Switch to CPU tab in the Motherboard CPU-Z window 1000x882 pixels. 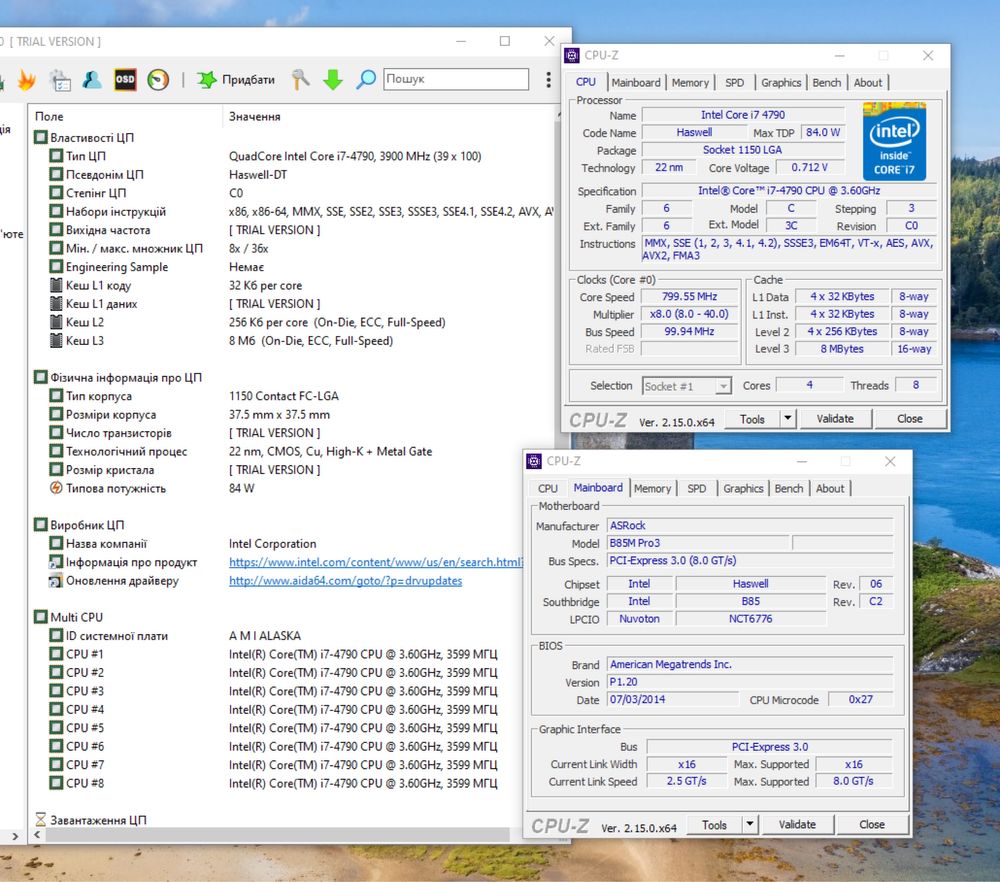tap(548, 489)
